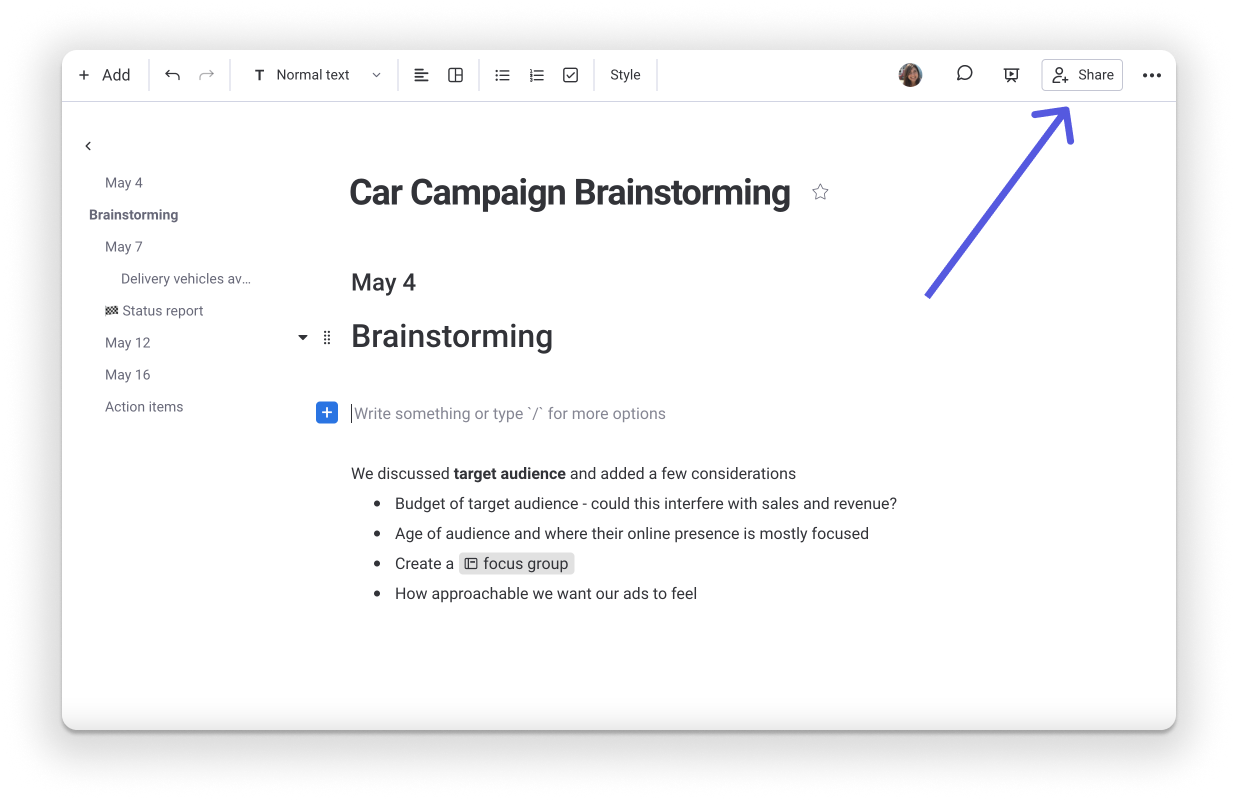Click the blue plus insert button
The width and height of the screenshot is (1234, 800).
pos(326,412)
